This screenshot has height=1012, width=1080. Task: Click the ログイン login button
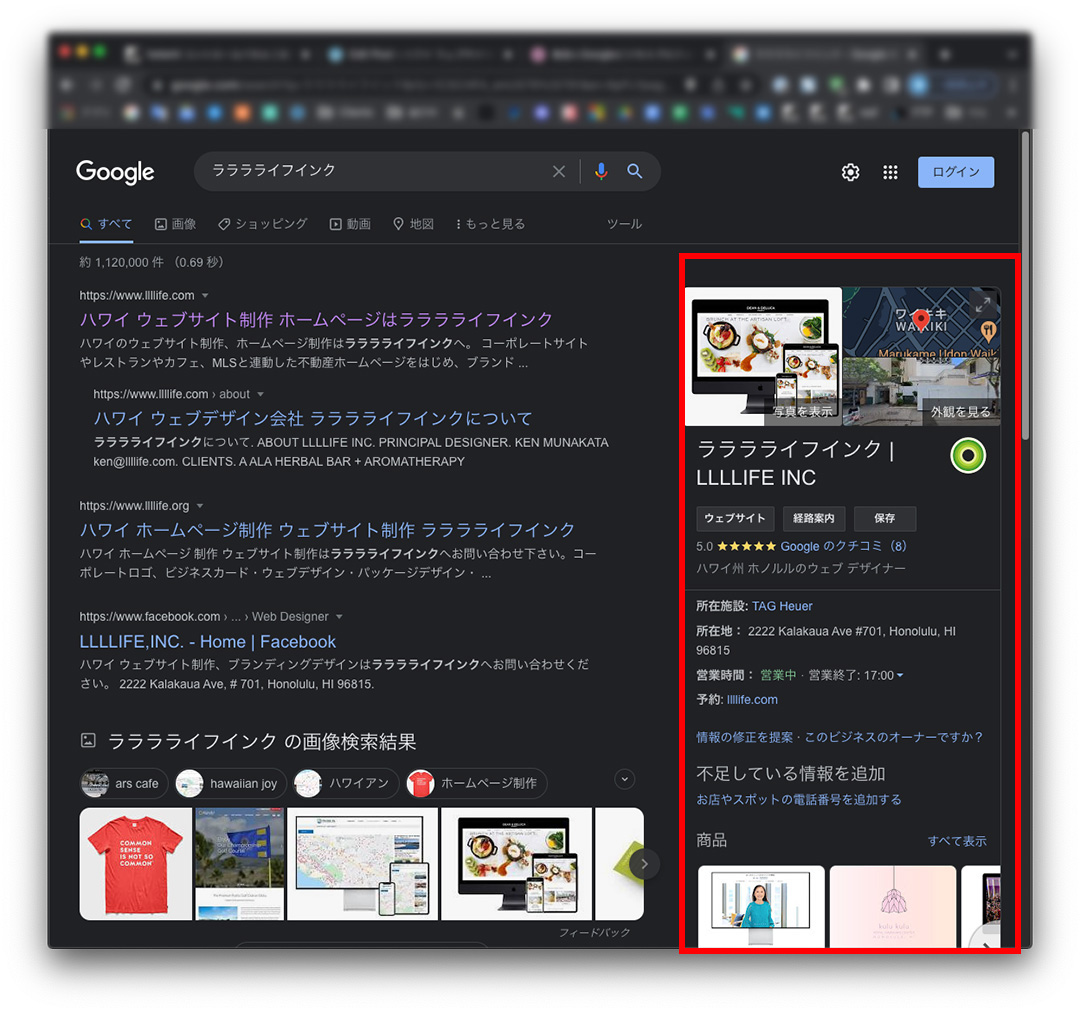[956, 172]
